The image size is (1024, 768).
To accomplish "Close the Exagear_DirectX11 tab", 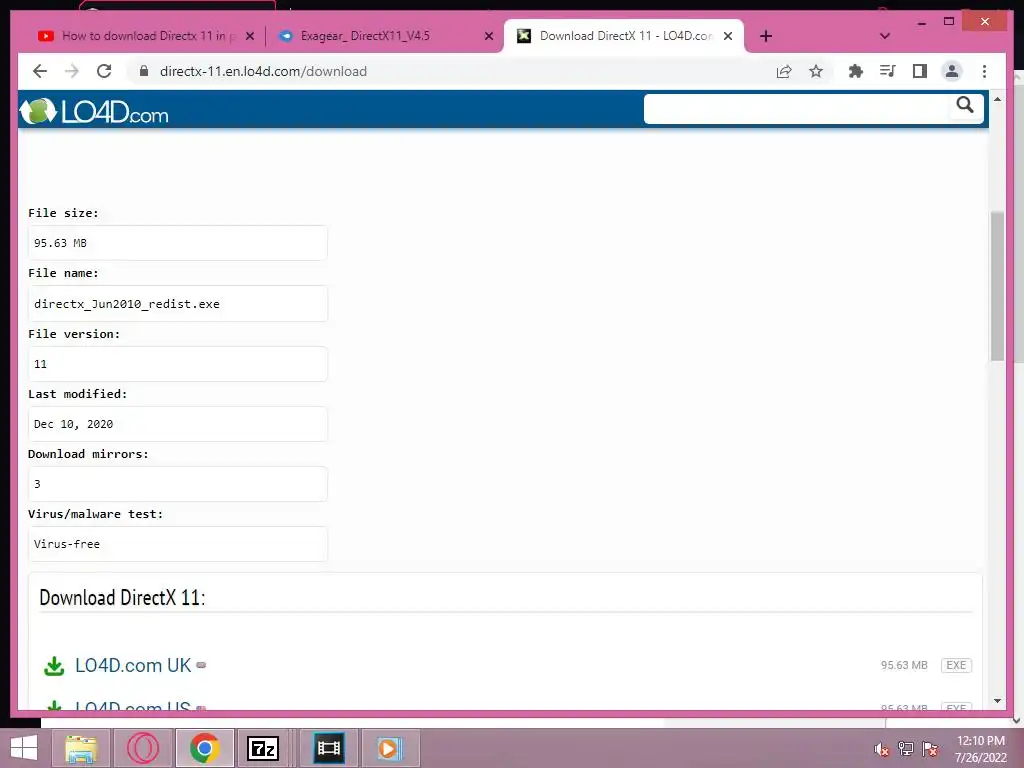I will [488, 37].
